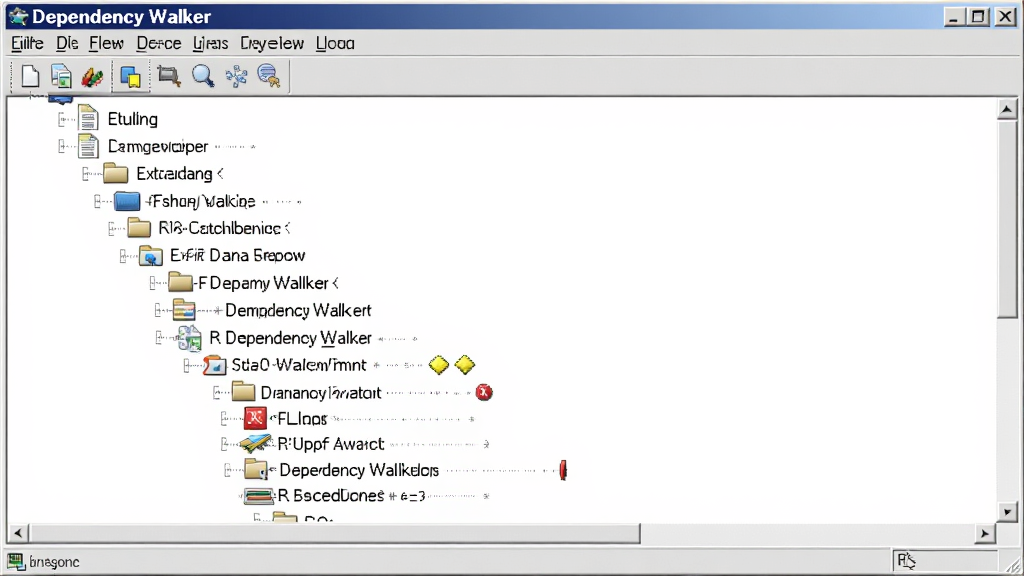The height and width of the screenshot is (576, 1024).
Task: Expand the Etuling tree node
Action: pos(63,119)
